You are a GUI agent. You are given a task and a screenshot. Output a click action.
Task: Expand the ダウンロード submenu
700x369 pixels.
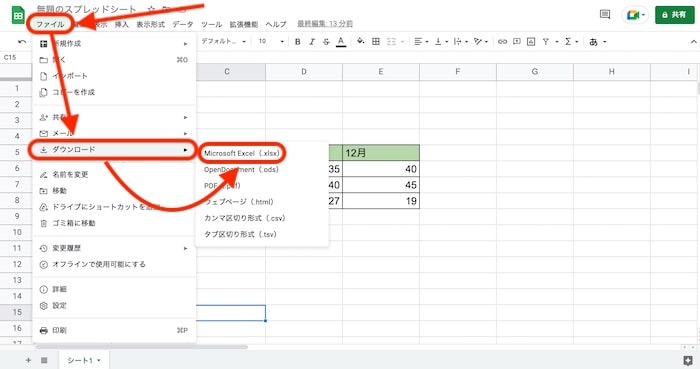coord(113,149)
